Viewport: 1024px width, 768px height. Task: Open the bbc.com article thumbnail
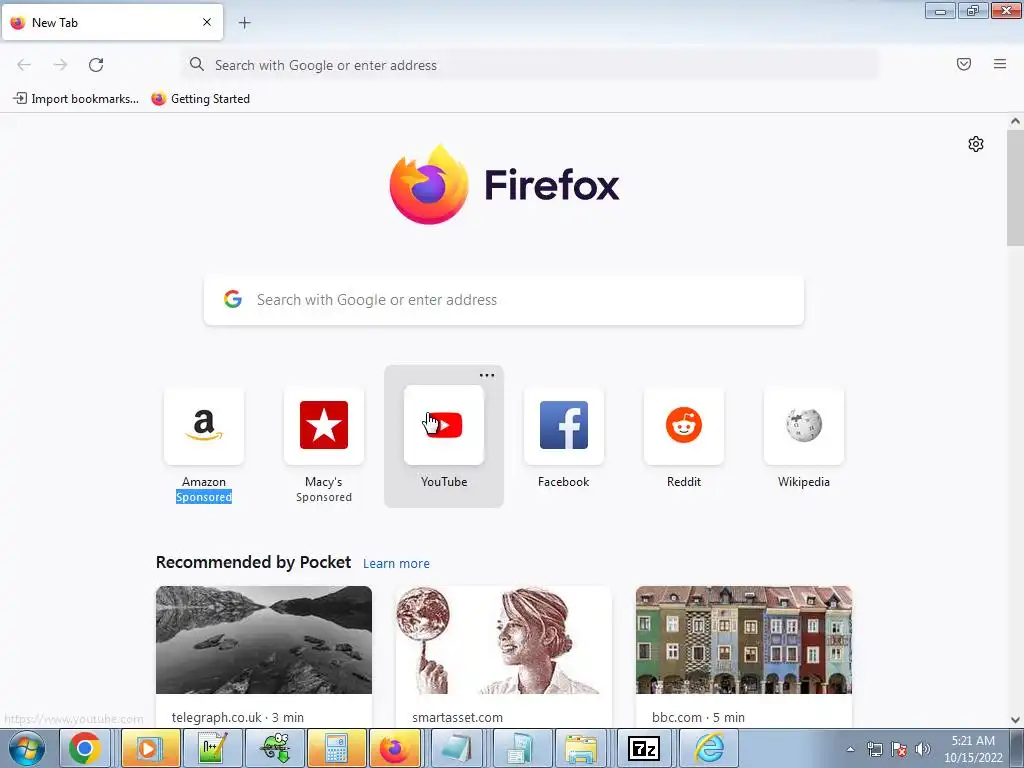(744, 640)
